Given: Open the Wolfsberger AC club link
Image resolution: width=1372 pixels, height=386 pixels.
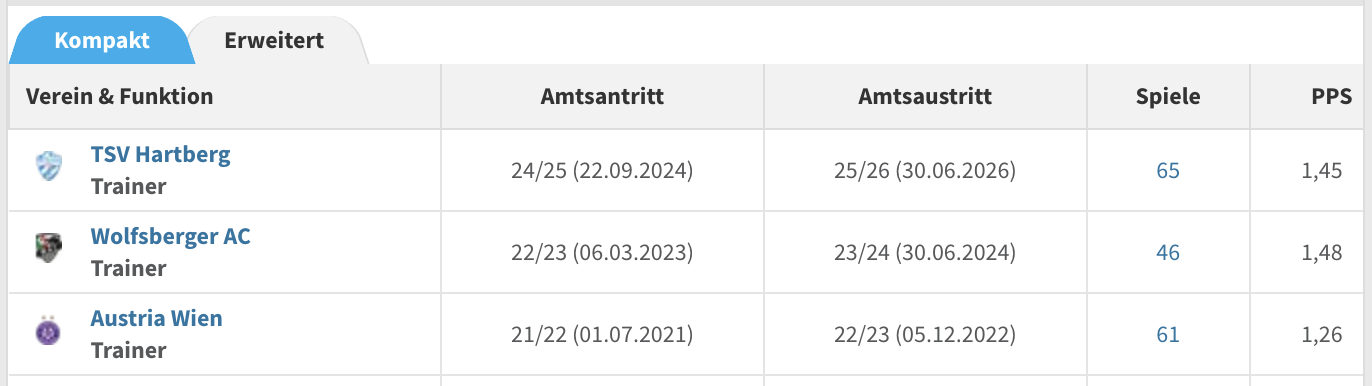Looking at the screenshot, I should coord(170,236).
